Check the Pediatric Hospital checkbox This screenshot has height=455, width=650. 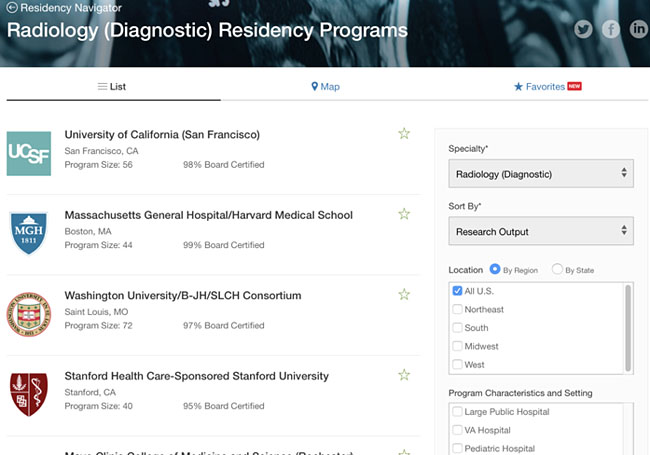tap(457, 448)
